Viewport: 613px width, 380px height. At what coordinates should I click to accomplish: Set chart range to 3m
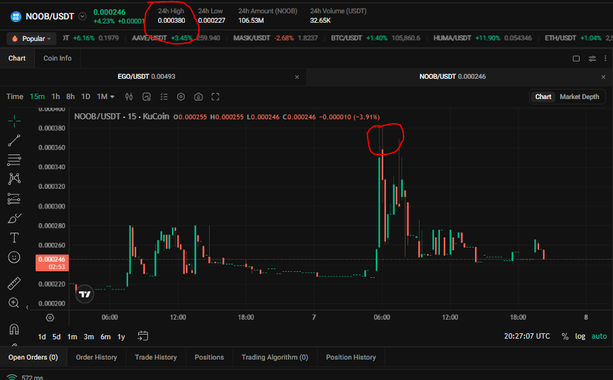[x=89, y=337]
